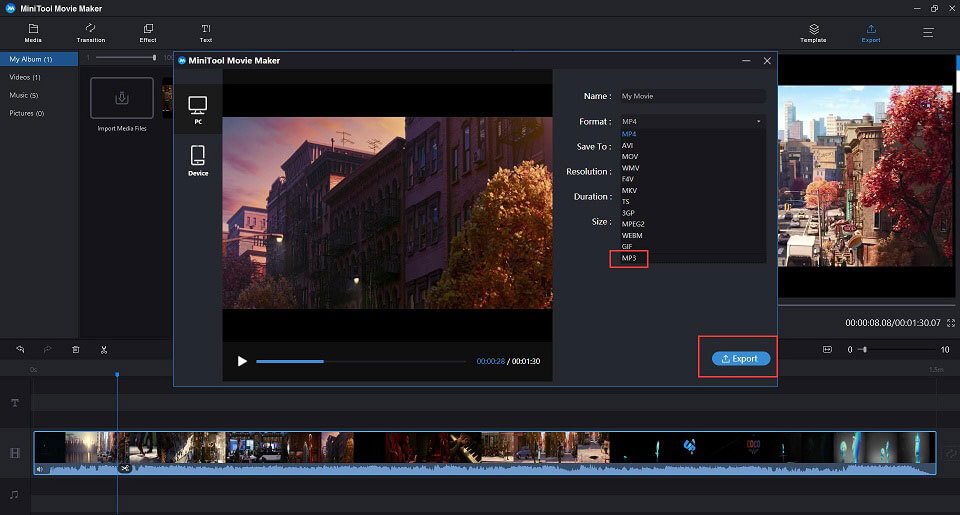Viewport: 960px width, 515px height.
Task: Play the export dialog preview
Action: pos(242,361)
